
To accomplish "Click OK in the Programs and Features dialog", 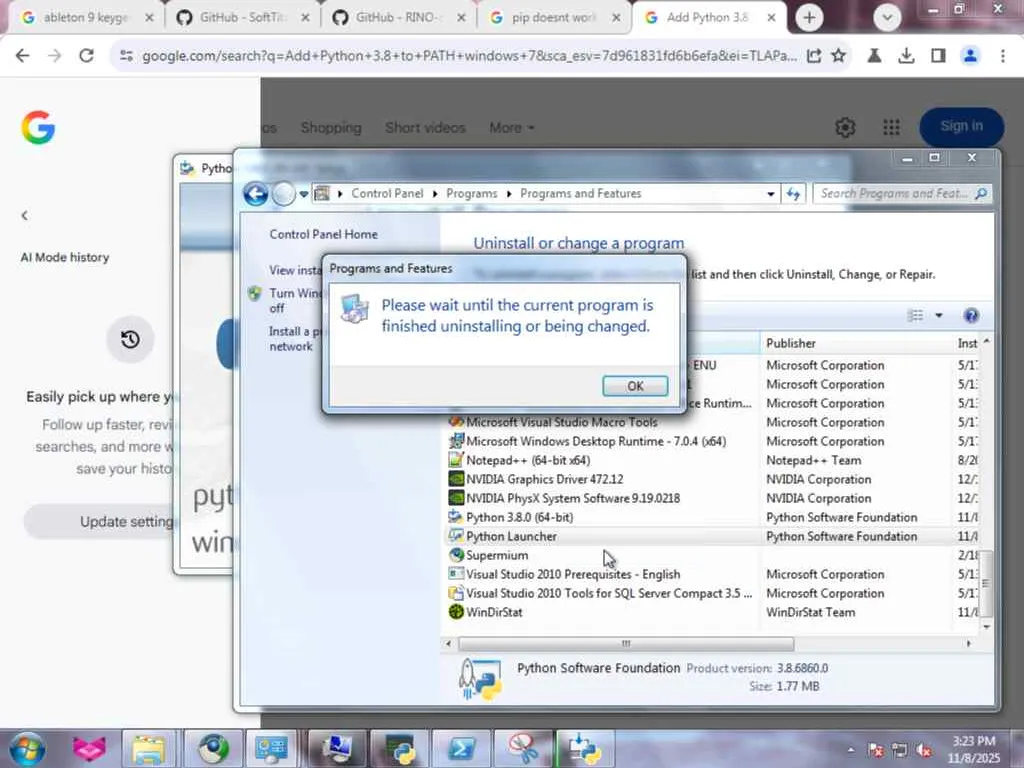I will click(x=635, y=386).
